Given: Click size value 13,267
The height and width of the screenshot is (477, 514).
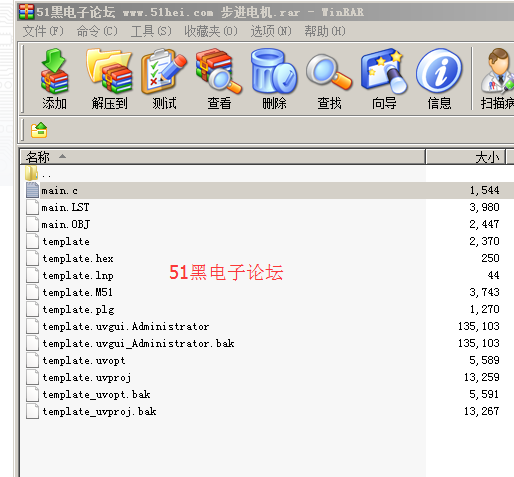Looking at the screenshot, I should pos(482,411).
